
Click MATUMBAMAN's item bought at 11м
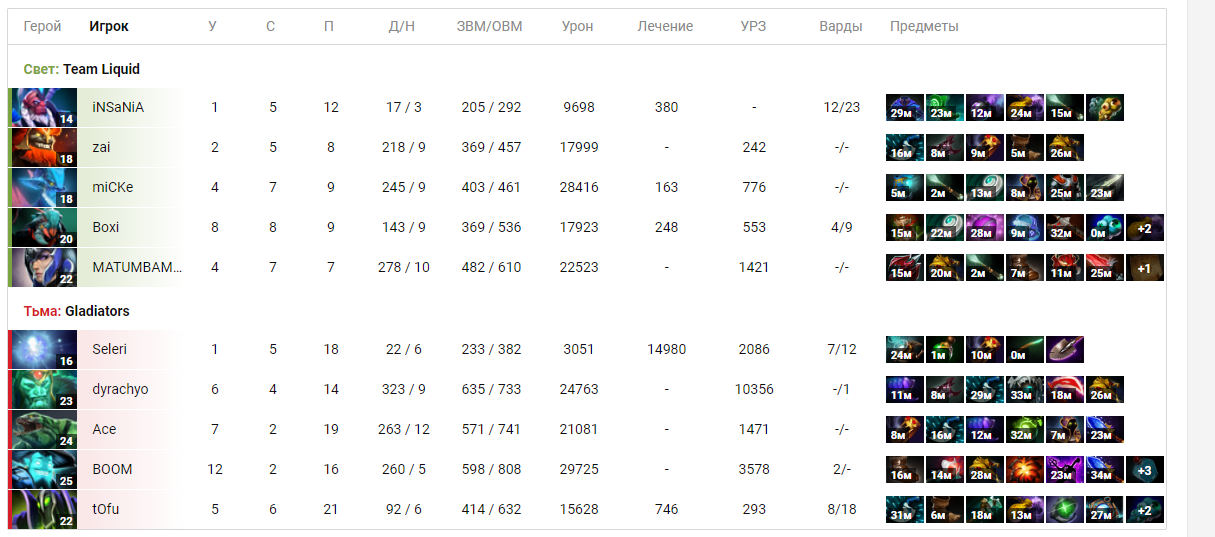click(1065, 268)
